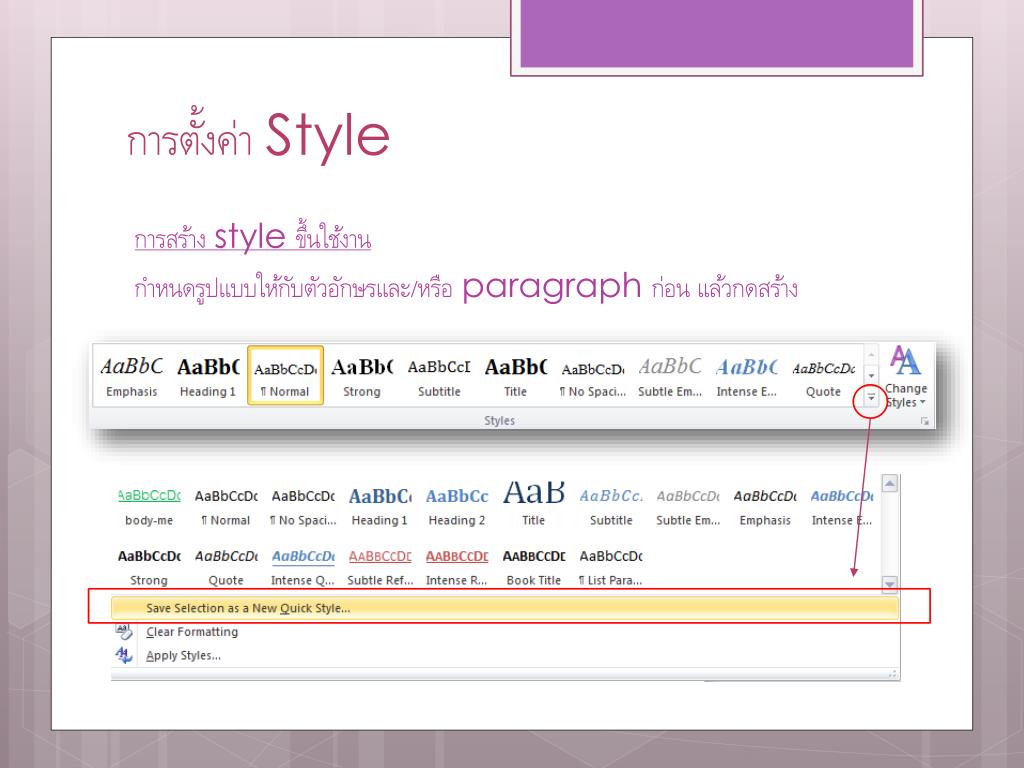The width and height of the screenshot is (1024, 768).
Task: Choose Book Title style in expanded gallery
Action: pyautogui.click(x=534, y=567)
